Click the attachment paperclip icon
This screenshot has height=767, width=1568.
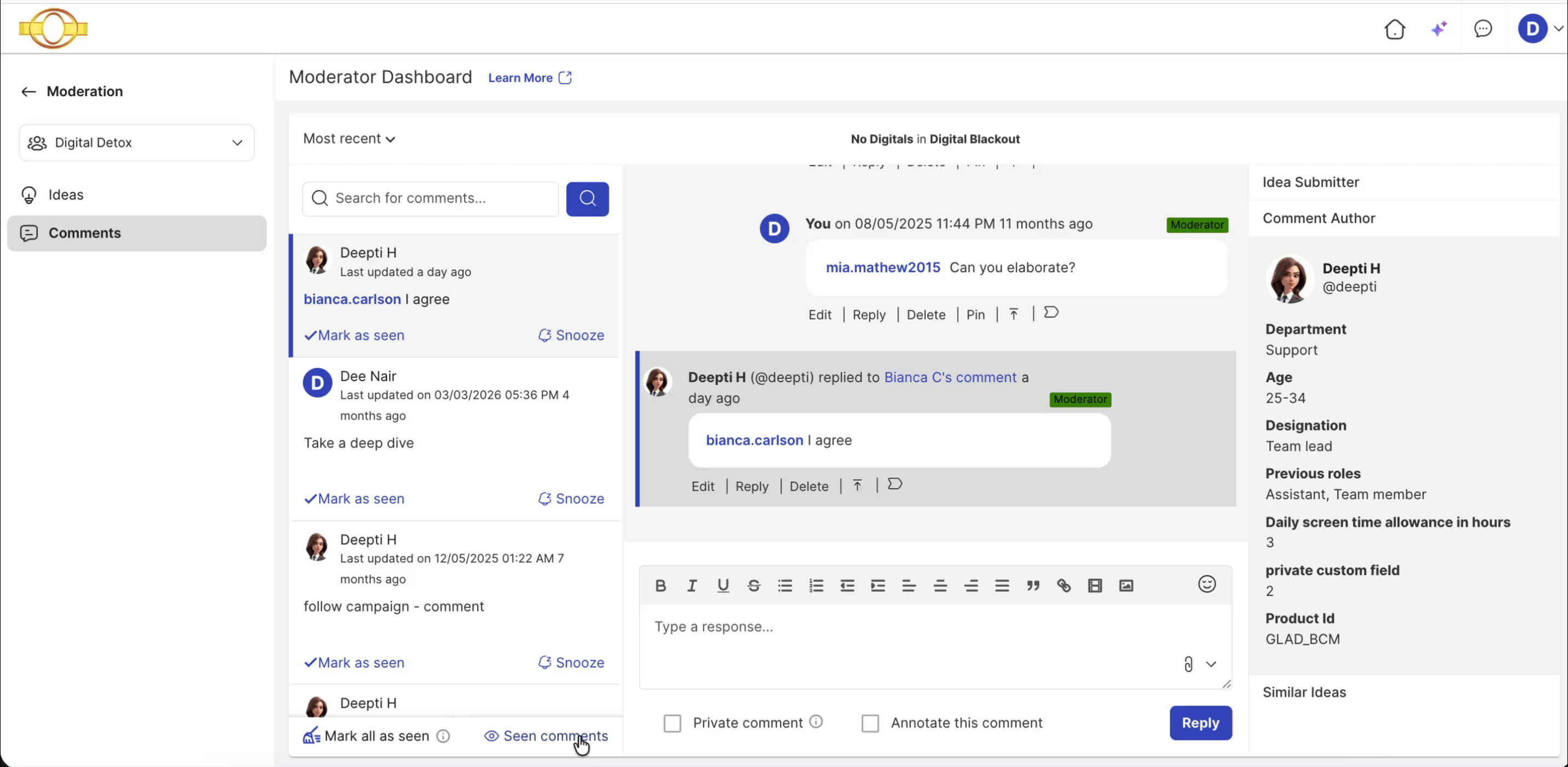coord(1188,664)
